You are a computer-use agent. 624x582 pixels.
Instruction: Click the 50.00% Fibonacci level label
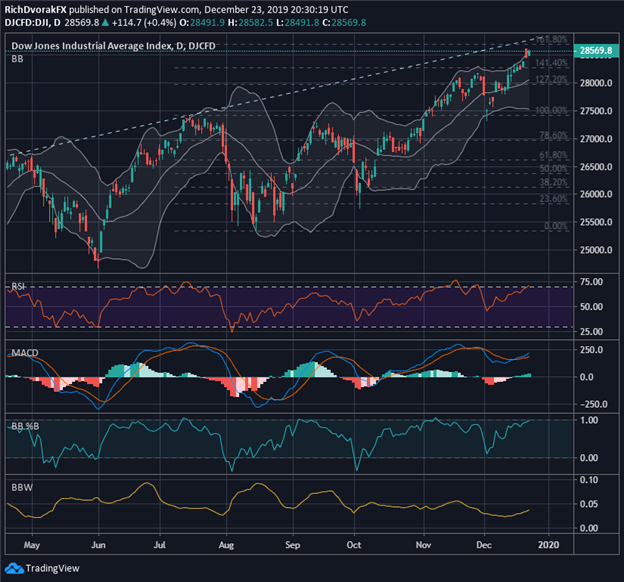click(554, 168)
